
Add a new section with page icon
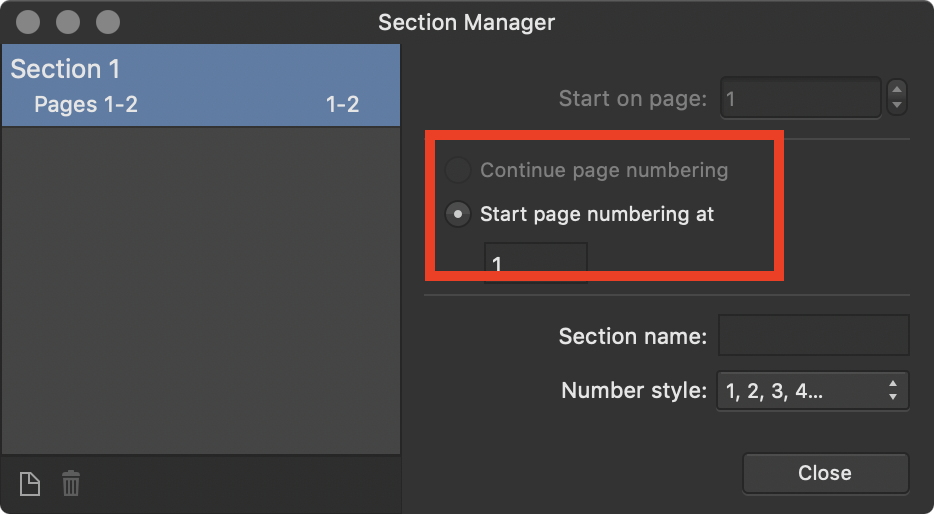30,484
